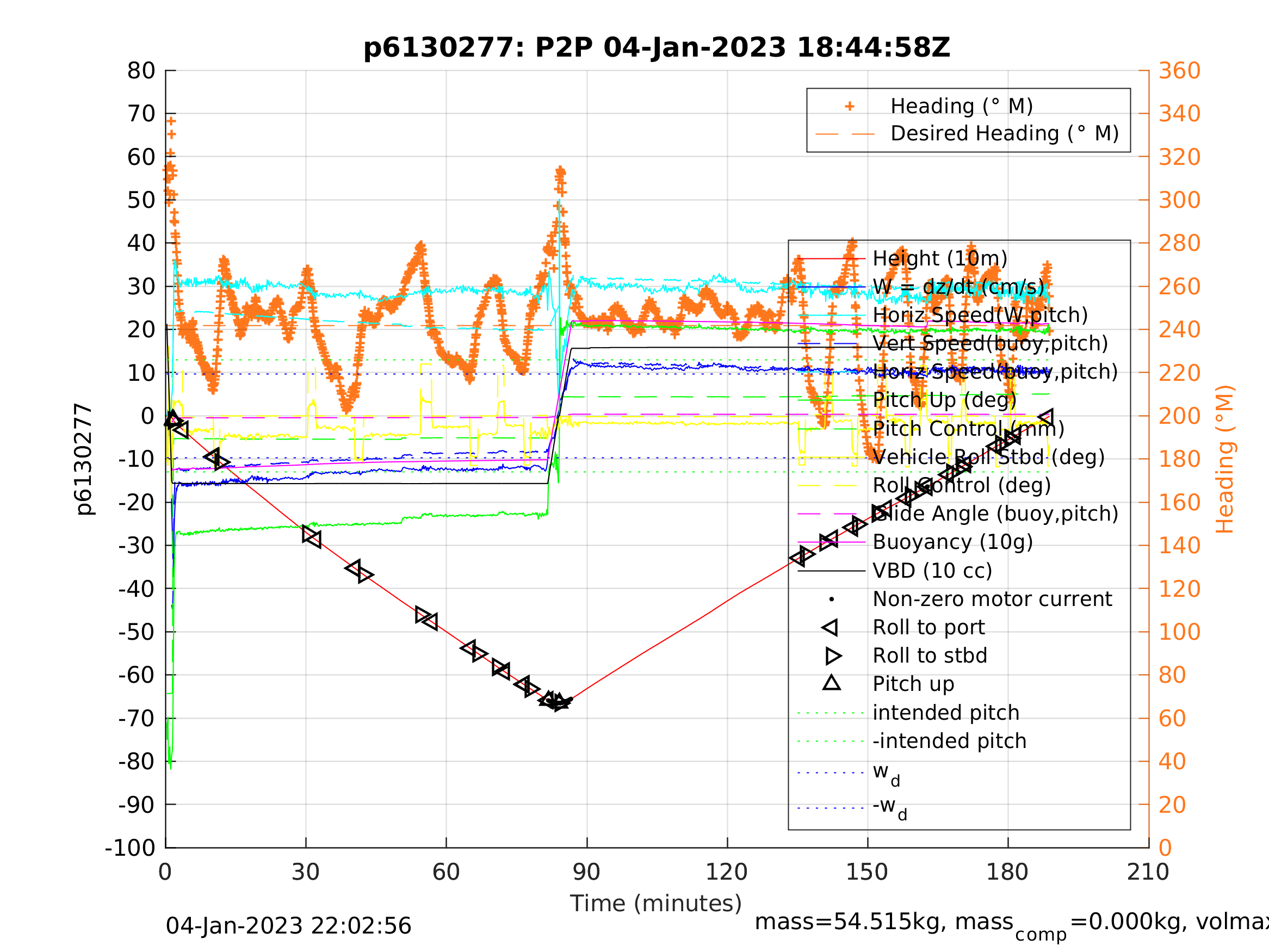Click the -intended pitch legend label

pos(949,741)
